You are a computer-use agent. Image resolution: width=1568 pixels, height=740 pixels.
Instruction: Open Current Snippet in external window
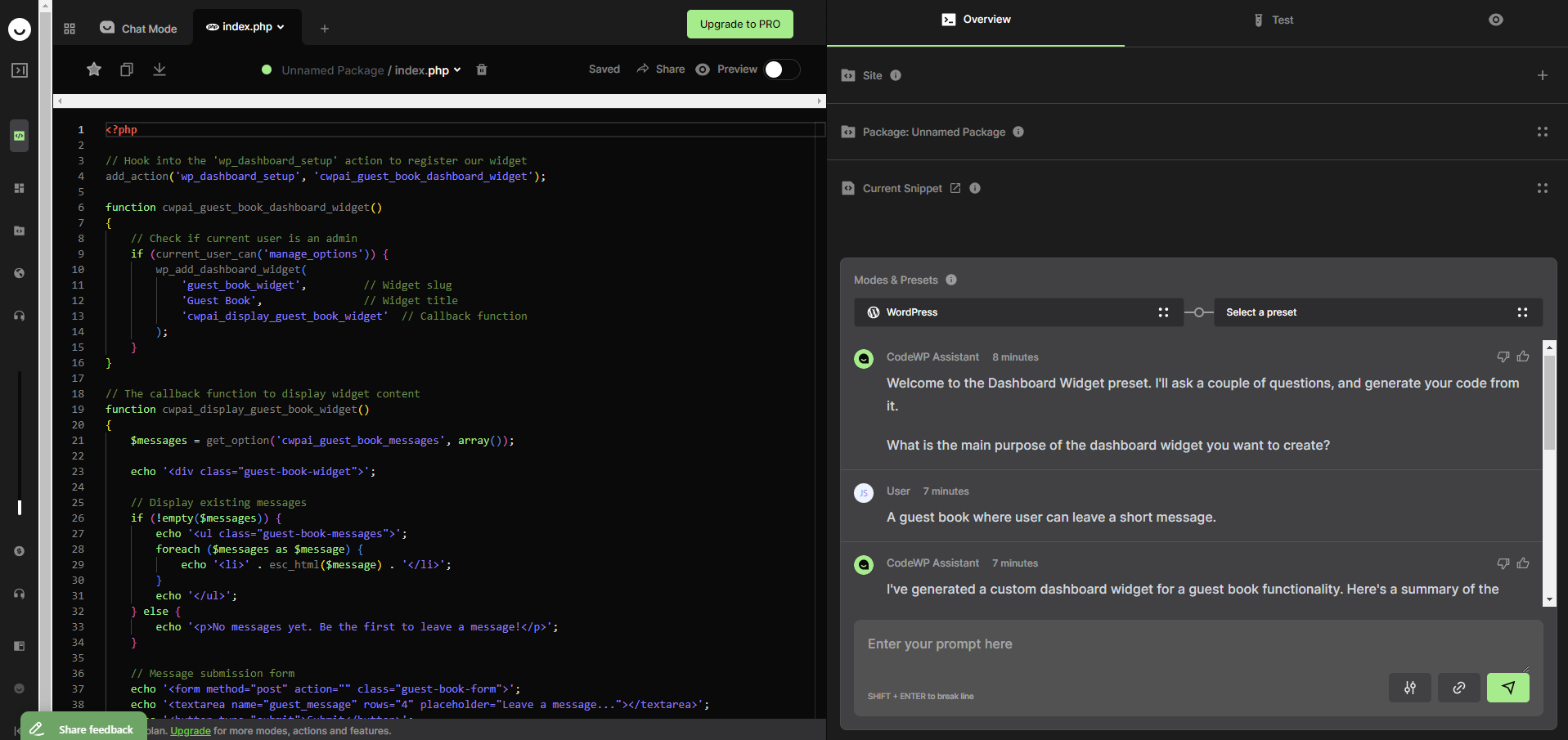pyautogui.click(x=955, y=188)
